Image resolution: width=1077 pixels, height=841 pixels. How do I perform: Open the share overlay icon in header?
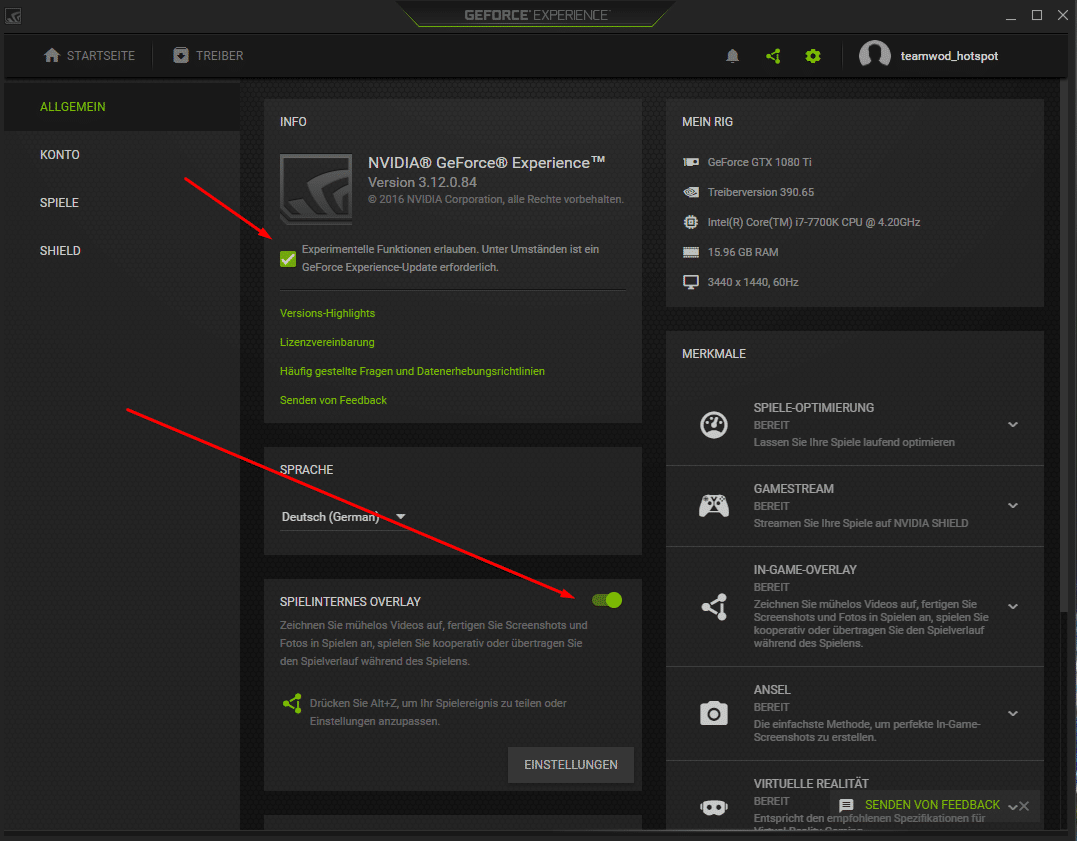[773, 56]
